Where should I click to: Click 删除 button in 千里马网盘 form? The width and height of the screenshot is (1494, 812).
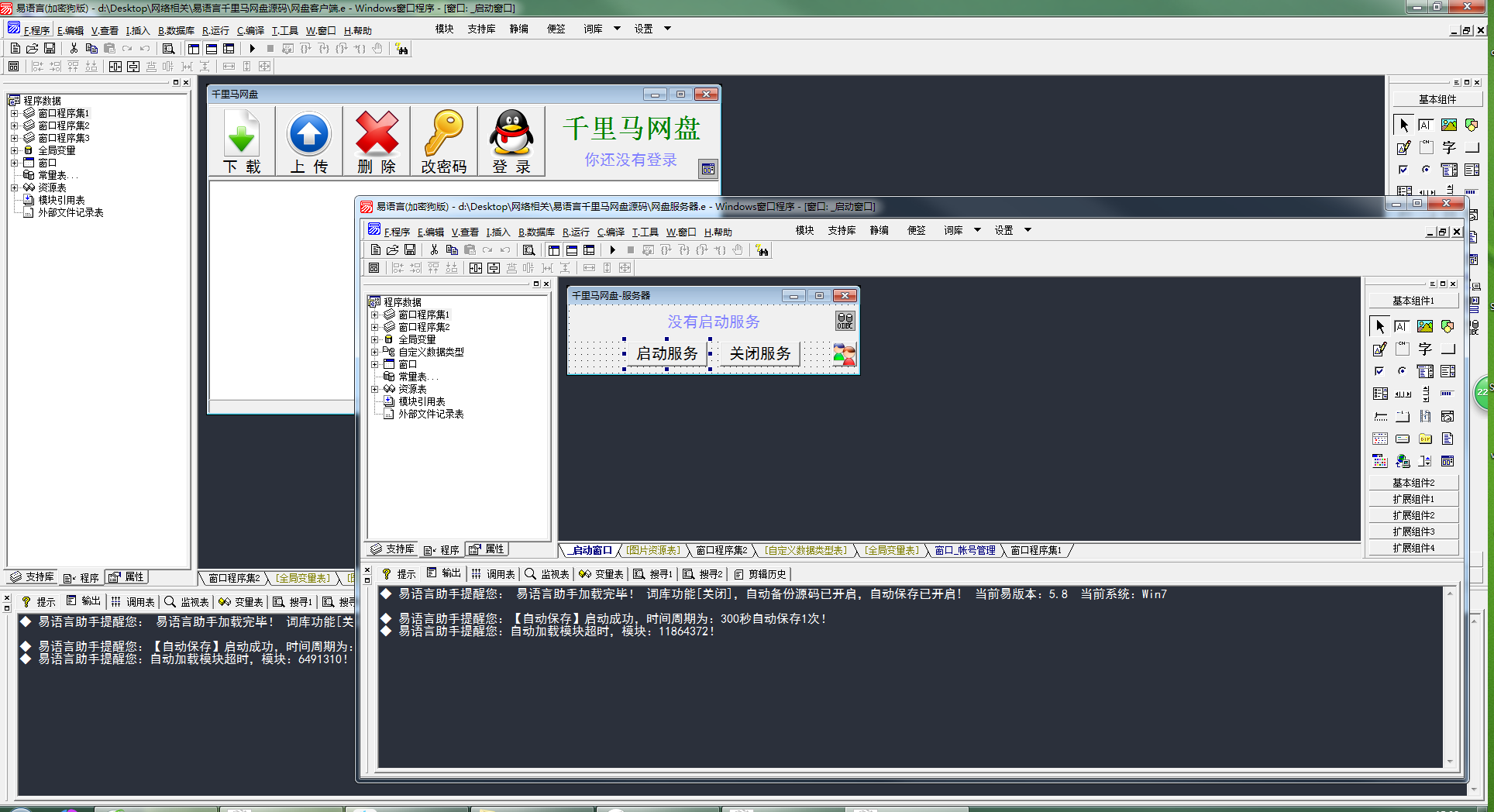377,142
